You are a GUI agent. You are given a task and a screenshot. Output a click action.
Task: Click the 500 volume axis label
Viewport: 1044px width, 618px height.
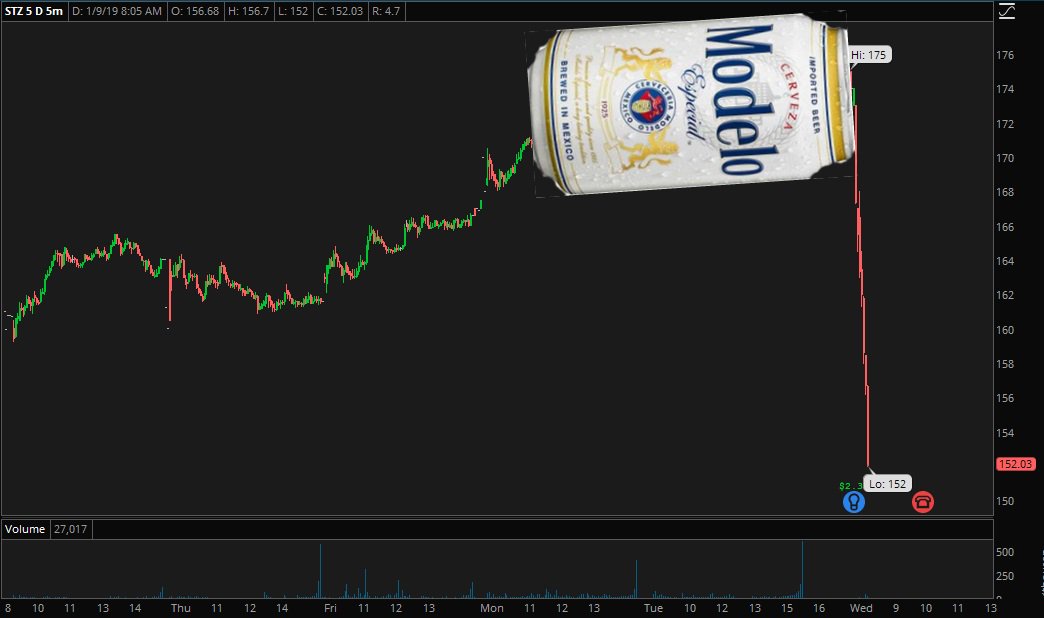coord(1005,552)
